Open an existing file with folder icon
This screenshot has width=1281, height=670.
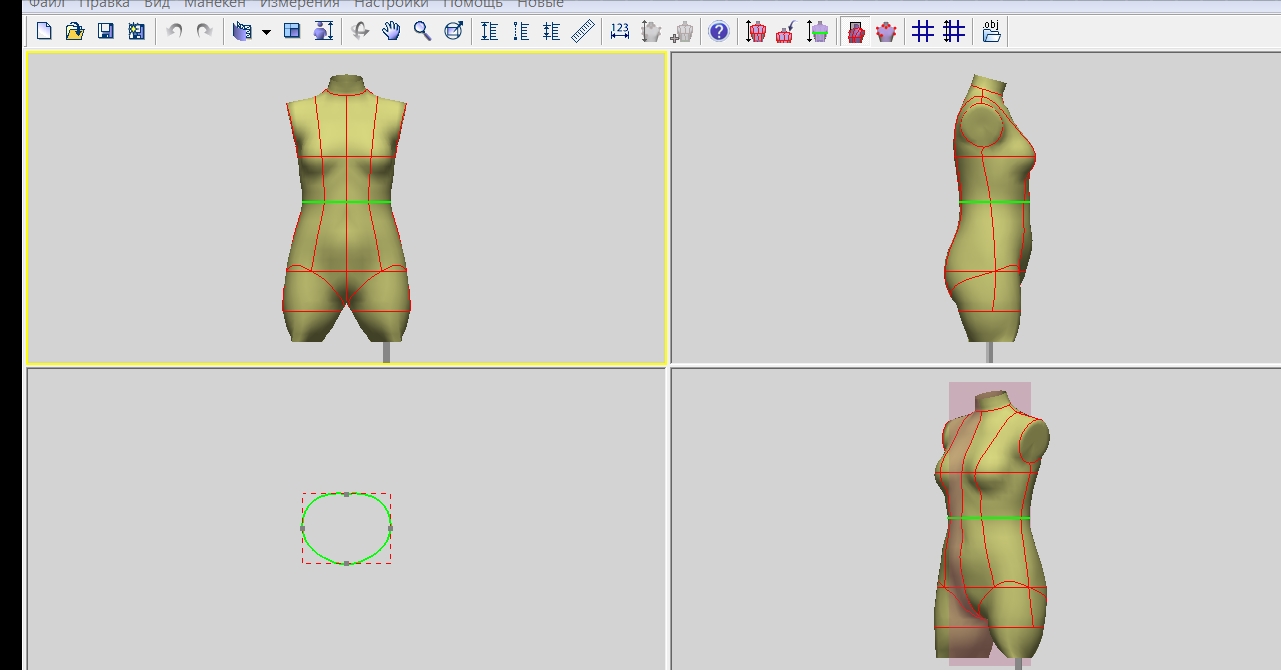[75, 31]
